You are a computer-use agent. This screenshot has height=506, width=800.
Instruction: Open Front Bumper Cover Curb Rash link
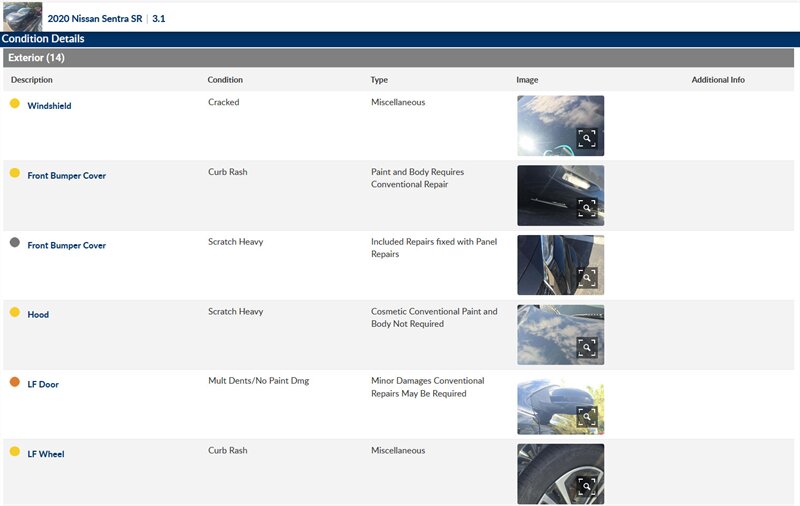[66, 176]
